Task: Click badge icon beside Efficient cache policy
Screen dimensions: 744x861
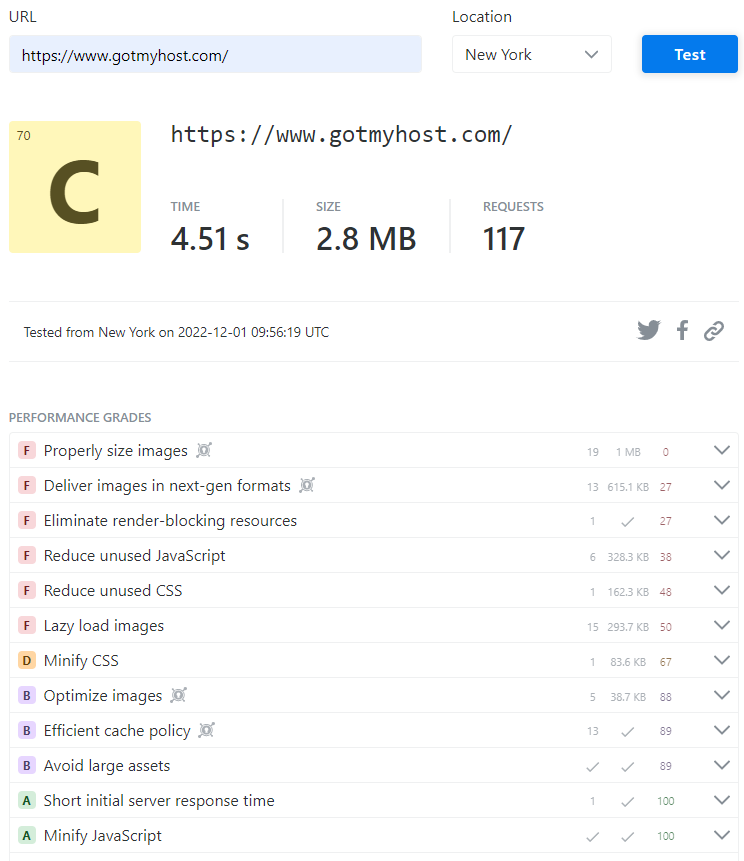Action: click(x=207, y=731)
